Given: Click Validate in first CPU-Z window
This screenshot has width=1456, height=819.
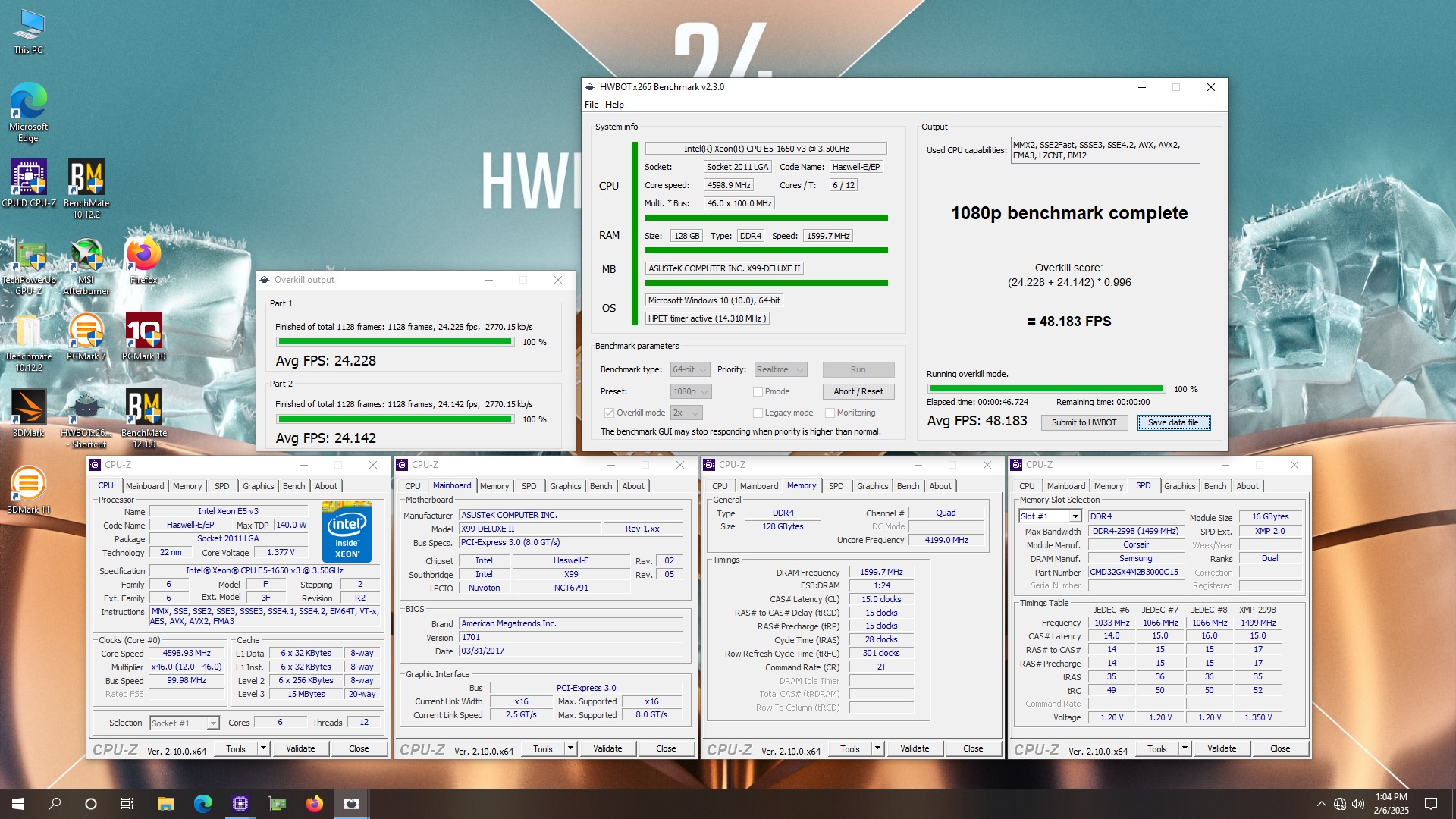Looking at the screenshot, I should click(x=300, y=748).
